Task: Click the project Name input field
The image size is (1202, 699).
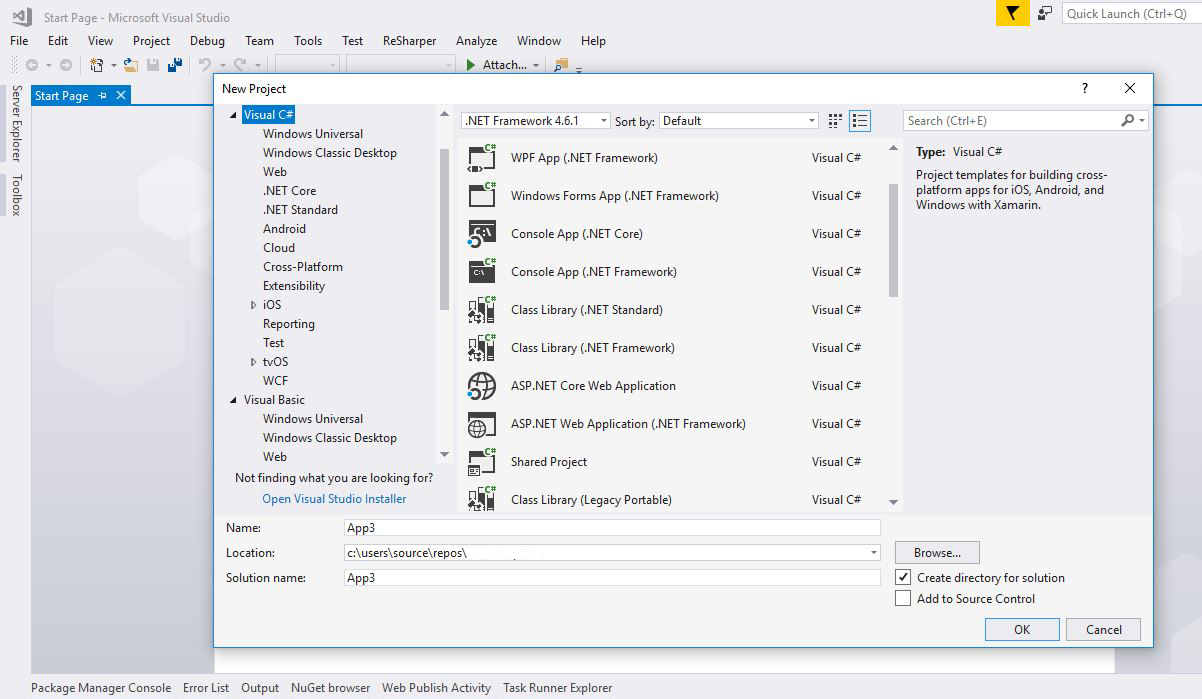Action: pyautogui.click(x=612, y=528)
